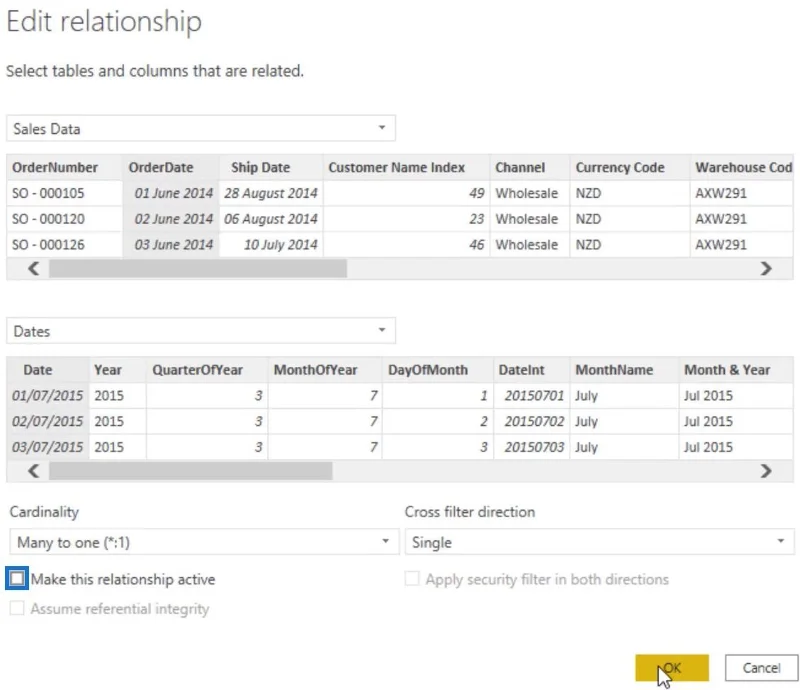Click right scroll arrow of Sales Data table
The height and width of the screenshot is (690, 800).
tap(766, 268)
